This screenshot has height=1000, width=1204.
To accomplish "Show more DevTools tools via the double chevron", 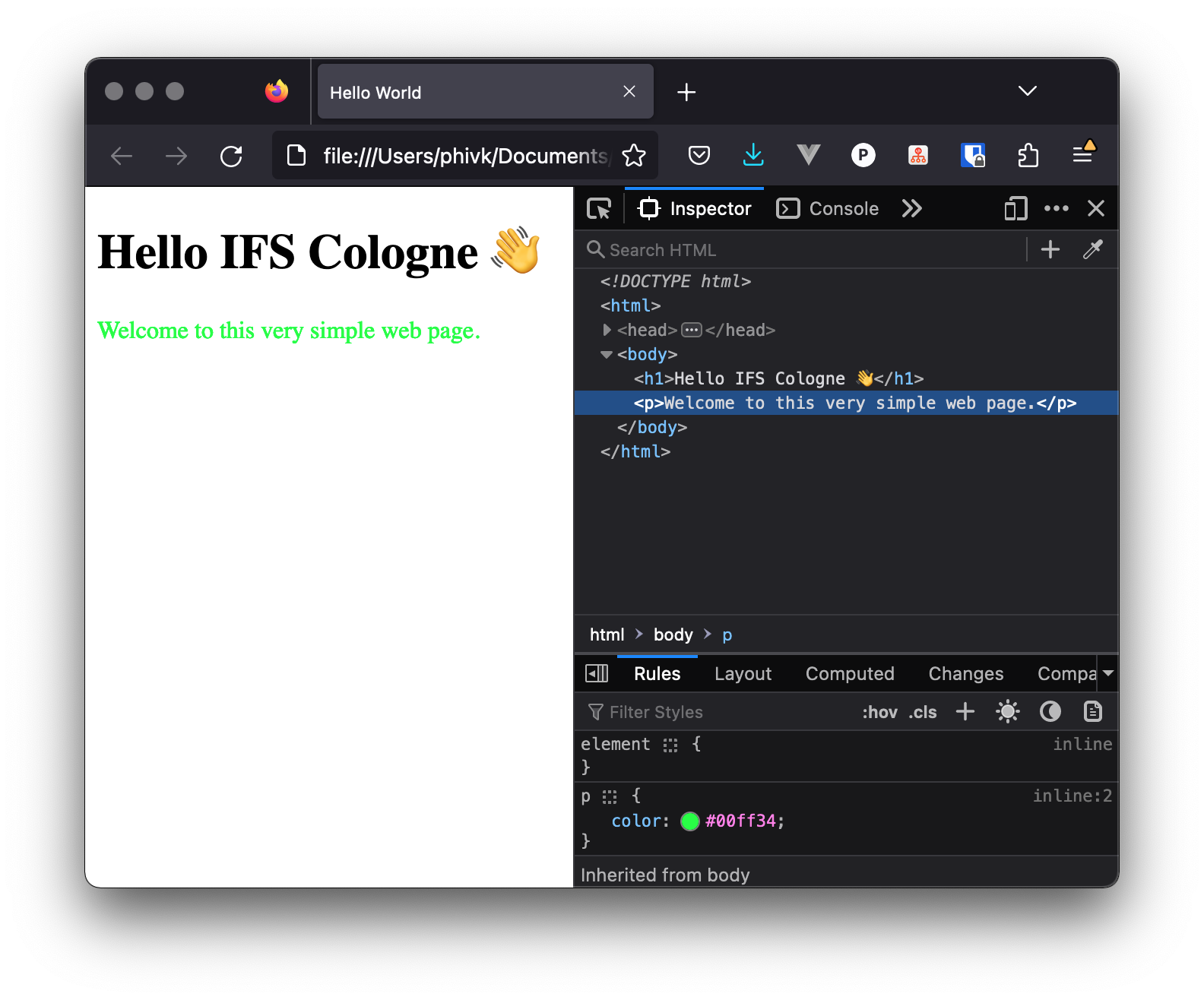I will 912,208.
